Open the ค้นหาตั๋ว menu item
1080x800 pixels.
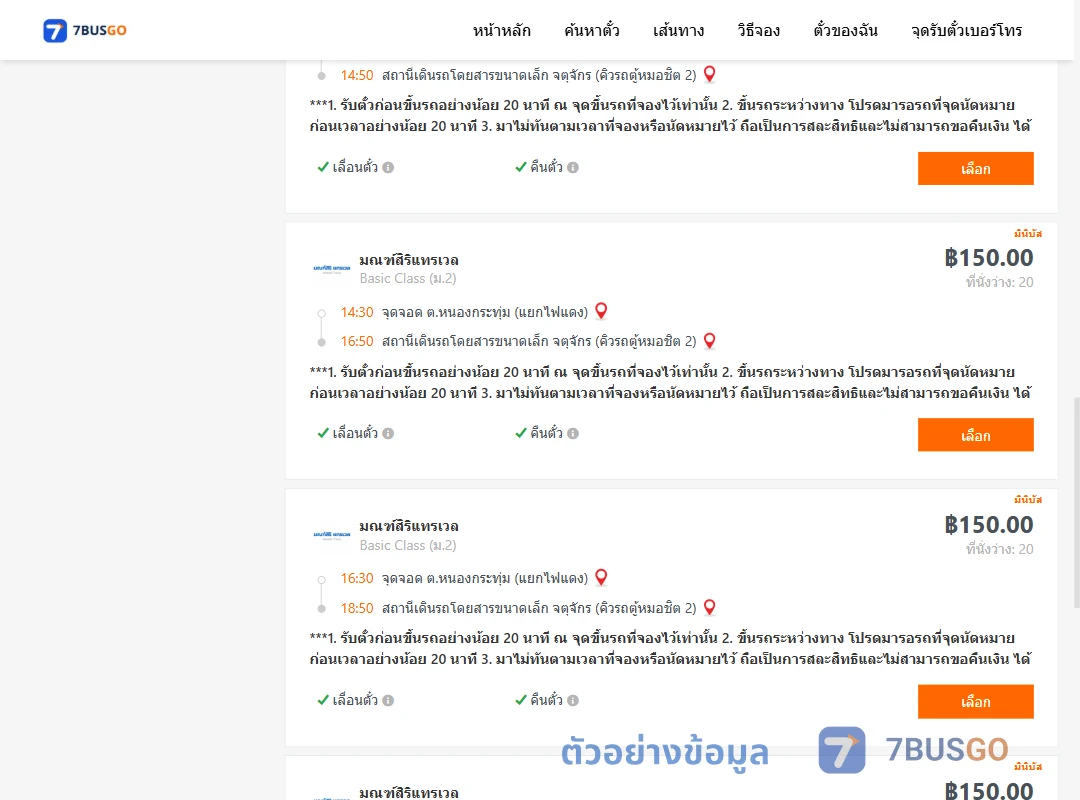(x=592, y=30)
